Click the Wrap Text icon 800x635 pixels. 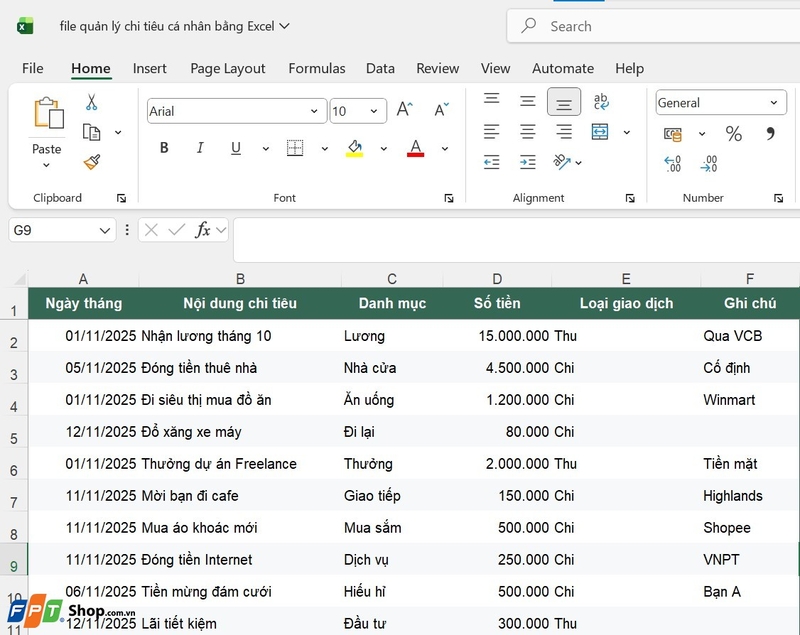pyautogui.click(x=601, y=101)
